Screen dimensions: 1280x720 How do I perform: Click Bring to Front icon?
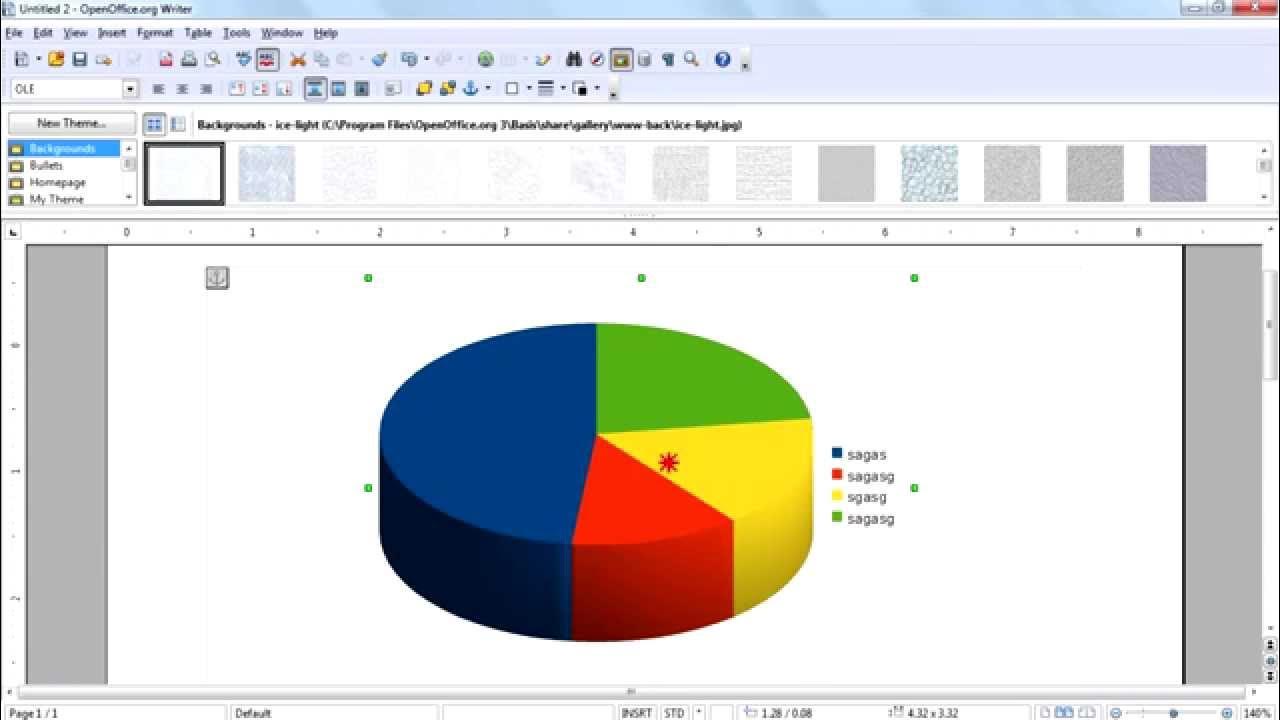424,89
